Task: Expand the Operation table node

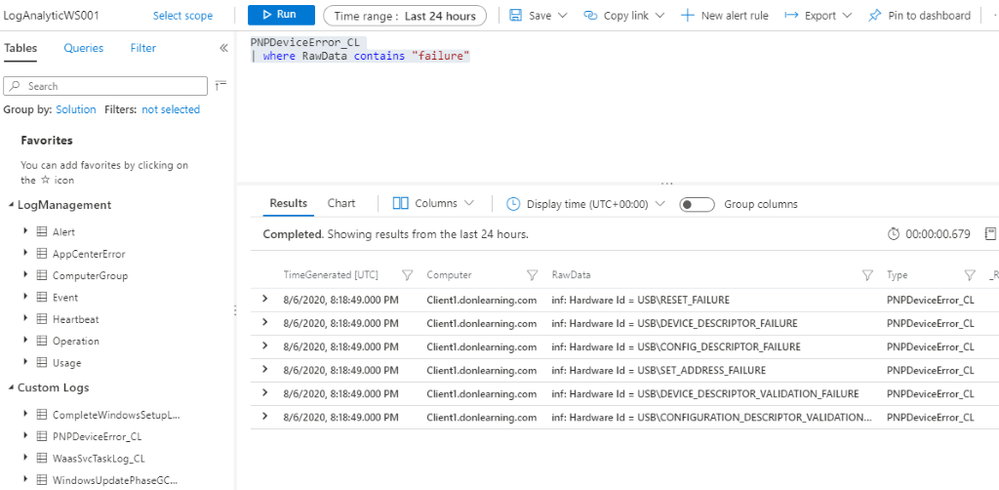Action: 25,340
